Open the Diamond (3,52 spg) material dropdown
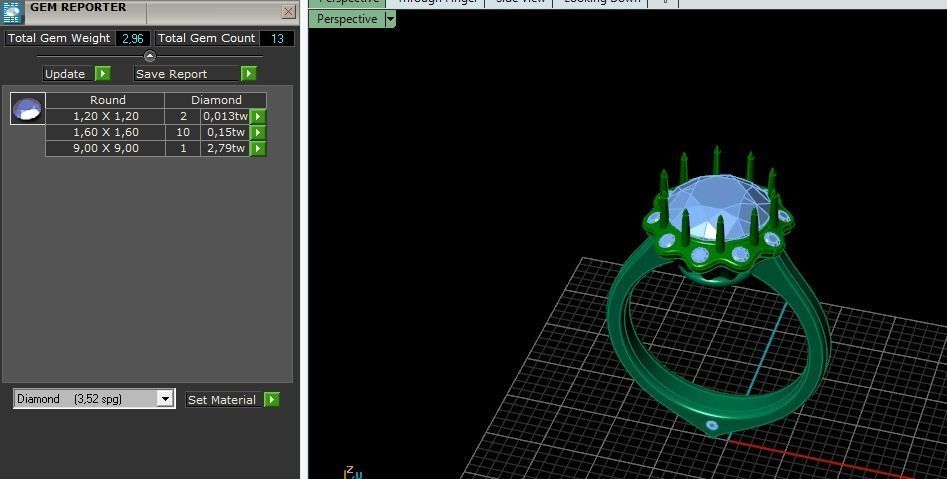 95,399
